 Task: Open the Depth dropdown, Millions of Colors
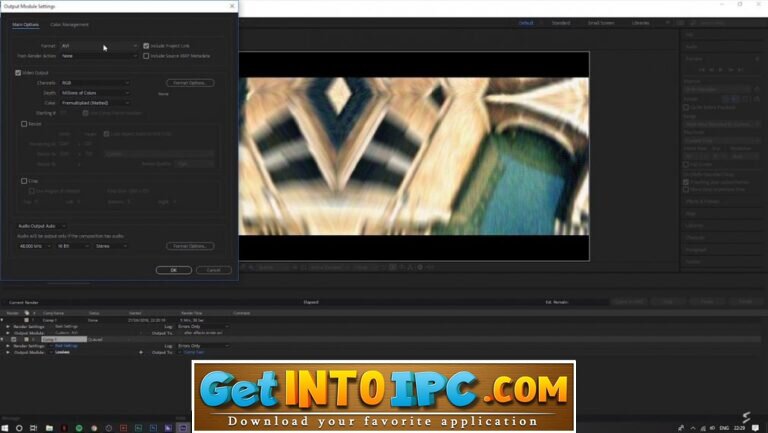point(96,93)
